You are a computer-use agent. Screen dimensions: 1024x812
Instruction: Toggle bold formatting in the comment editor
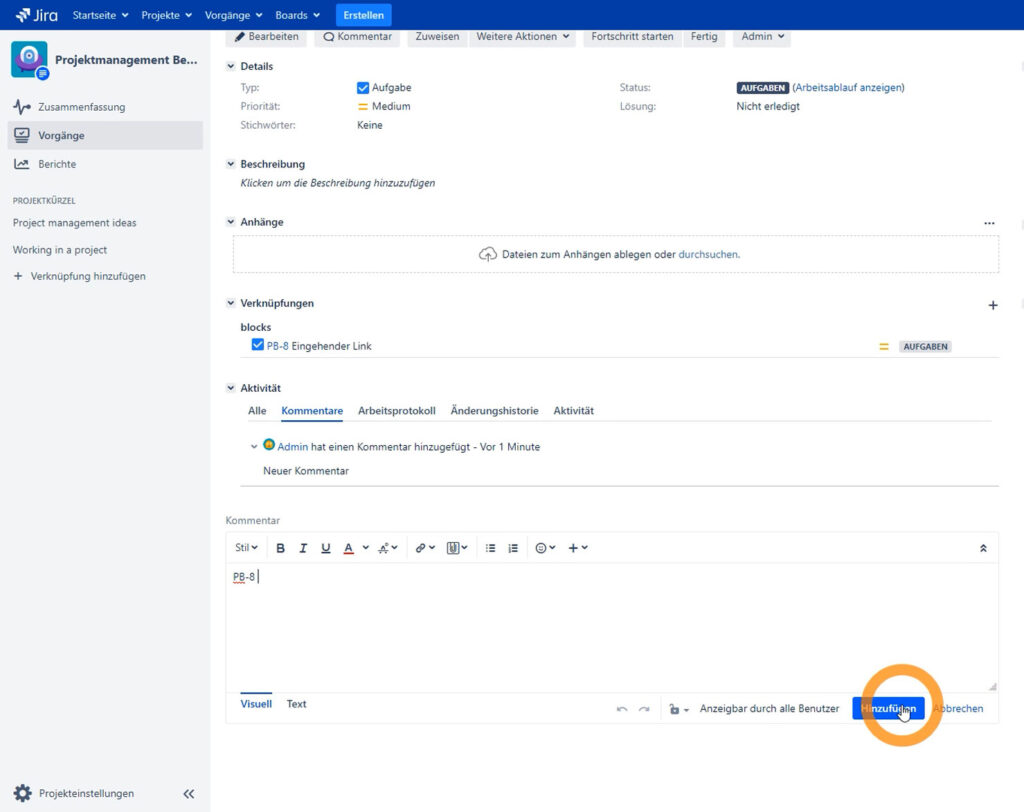(281, 547)
